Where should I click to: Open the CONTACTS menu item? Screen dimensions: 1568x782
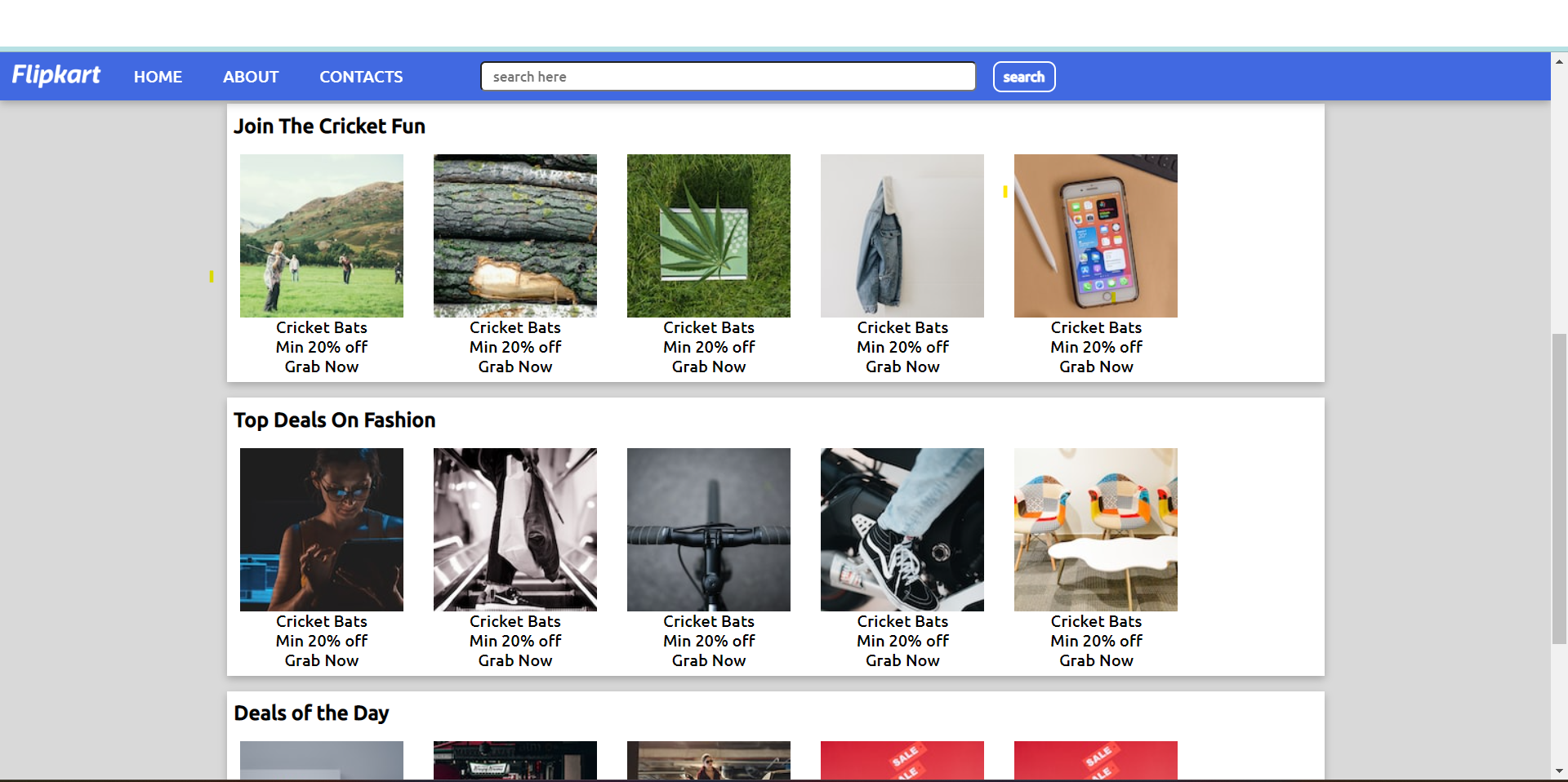pyautogui.click(x=361, y=77)
